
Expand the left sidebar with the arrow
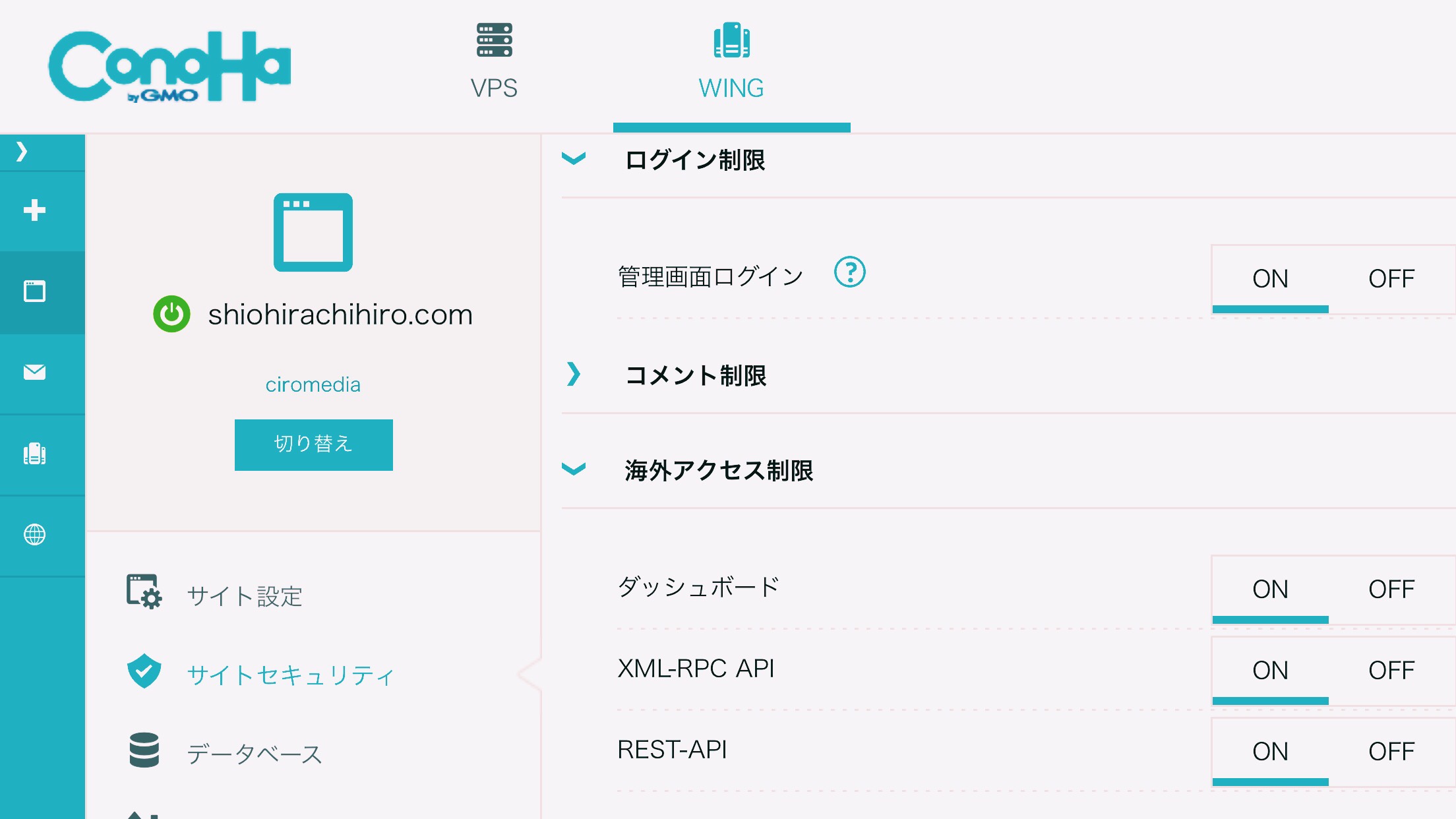(x=22, y=152)
